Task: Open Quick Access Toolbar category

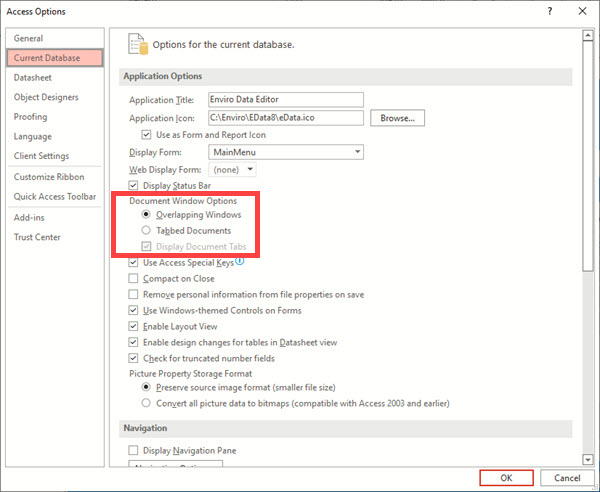Action: [x=55, y=197]
